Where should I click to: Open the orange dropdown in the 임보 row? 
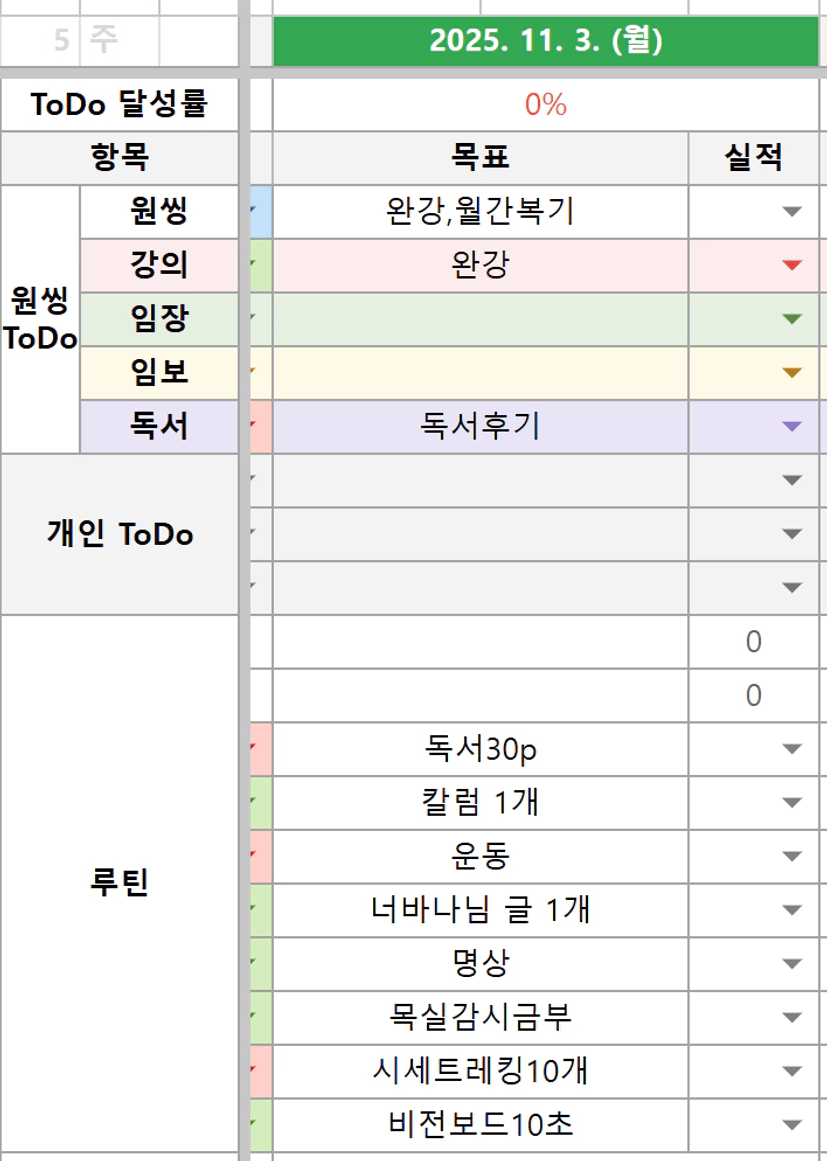[792, 374]
